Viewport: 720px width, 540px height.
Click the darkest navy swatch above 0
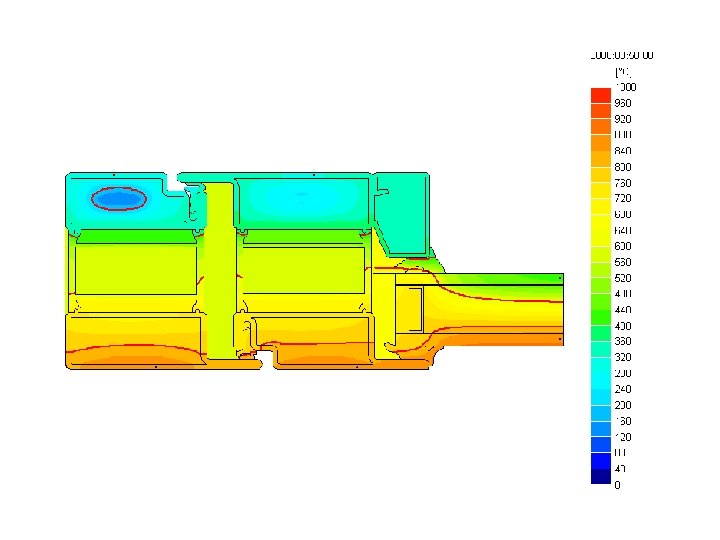coord(601,476)
